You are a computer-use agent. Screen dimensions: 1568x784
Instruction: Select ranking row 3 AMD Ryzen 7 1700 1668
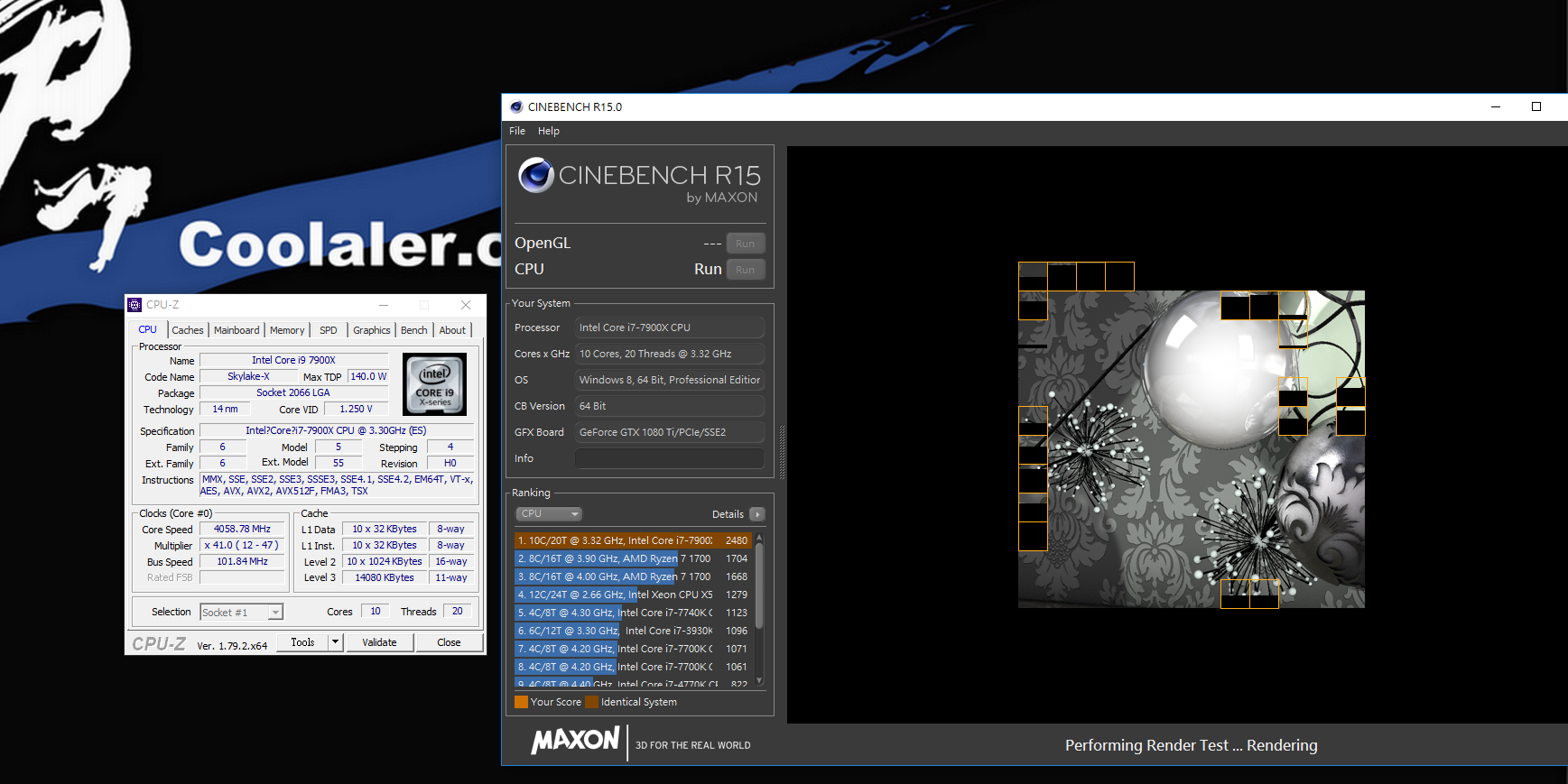tap(633, 576)
